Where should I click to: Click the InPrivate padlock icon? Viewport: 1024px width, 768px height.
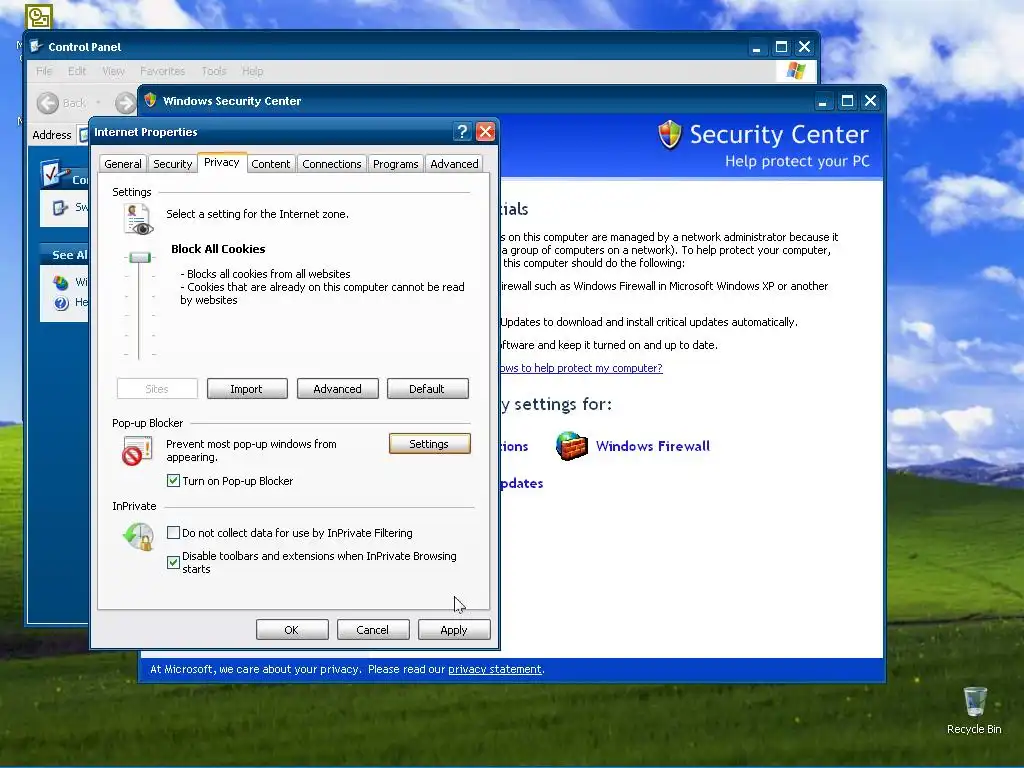138,536
